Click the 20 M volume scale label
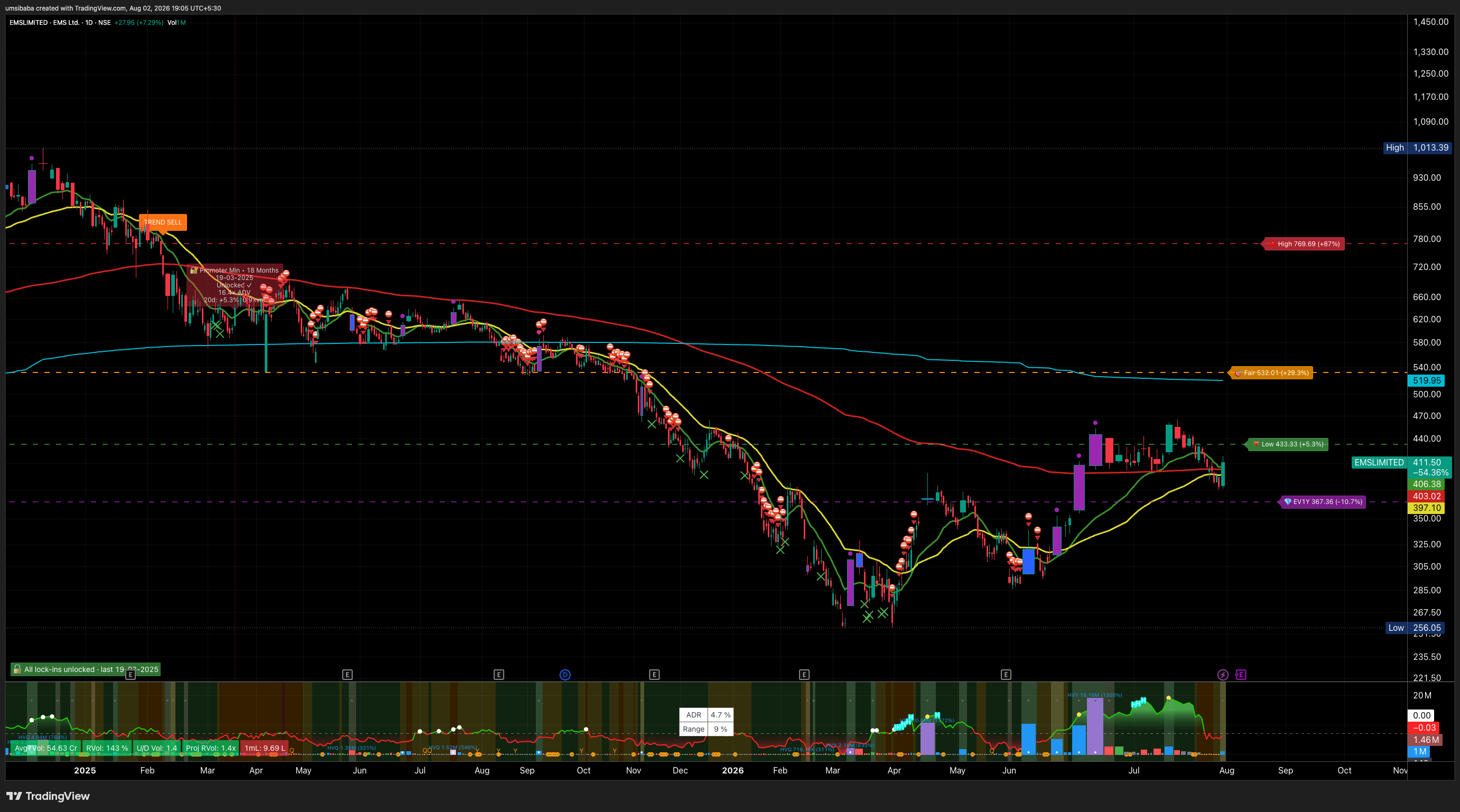Image resolution: width=1460 pixels, height=812 pixels. coord(1422,695)
